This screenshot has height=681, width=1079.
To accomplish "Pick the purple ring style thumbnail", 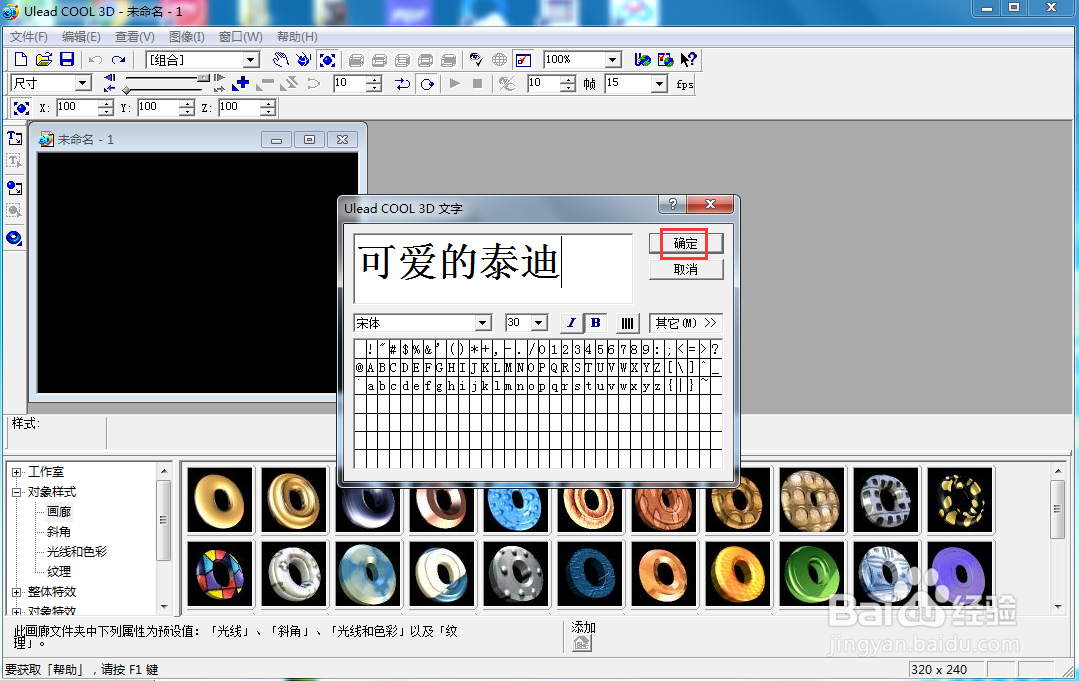I will (960, 574).
